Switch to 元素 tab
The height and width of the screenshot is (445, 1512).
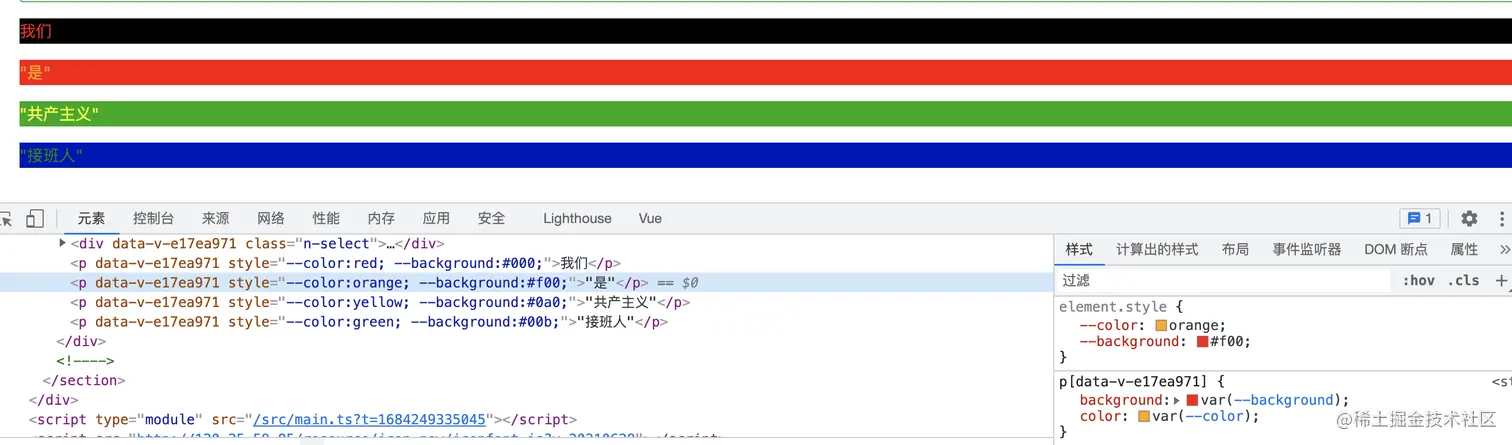[92, 218]
